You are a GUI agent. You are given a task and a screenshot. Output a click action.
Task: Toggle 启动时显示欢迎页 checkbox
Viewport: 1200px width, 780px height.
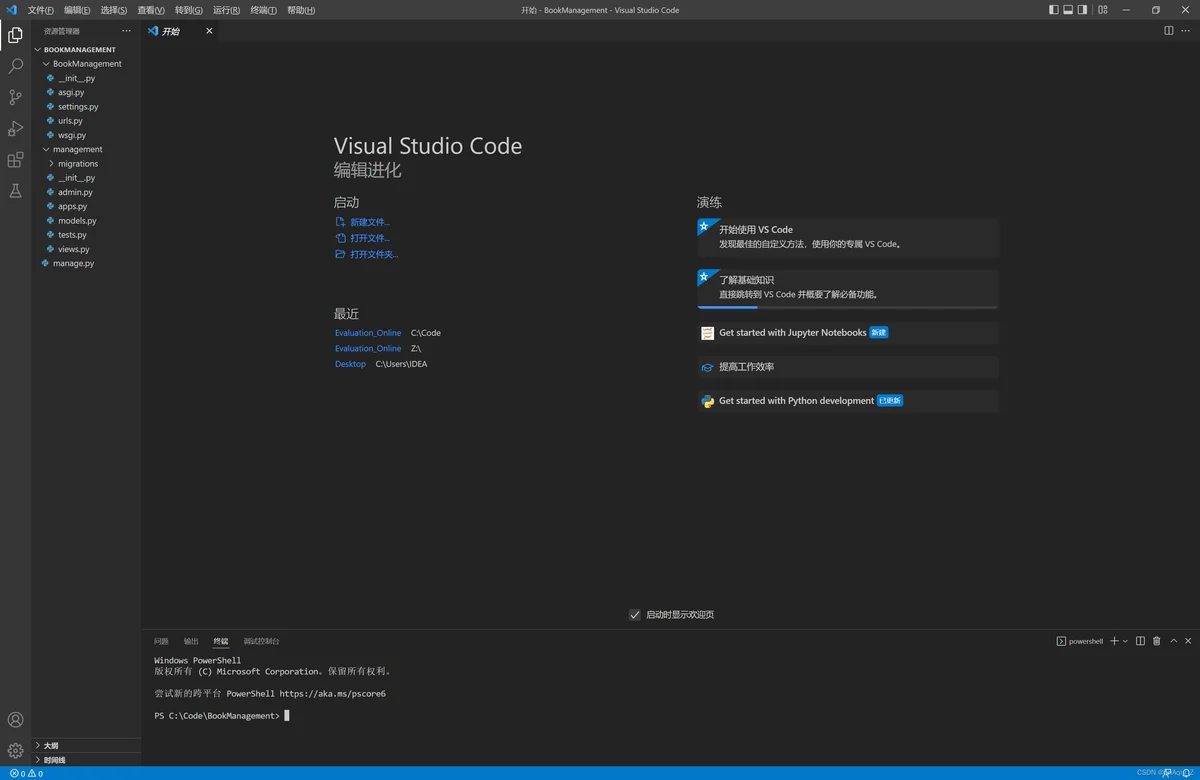pos(634,615)
